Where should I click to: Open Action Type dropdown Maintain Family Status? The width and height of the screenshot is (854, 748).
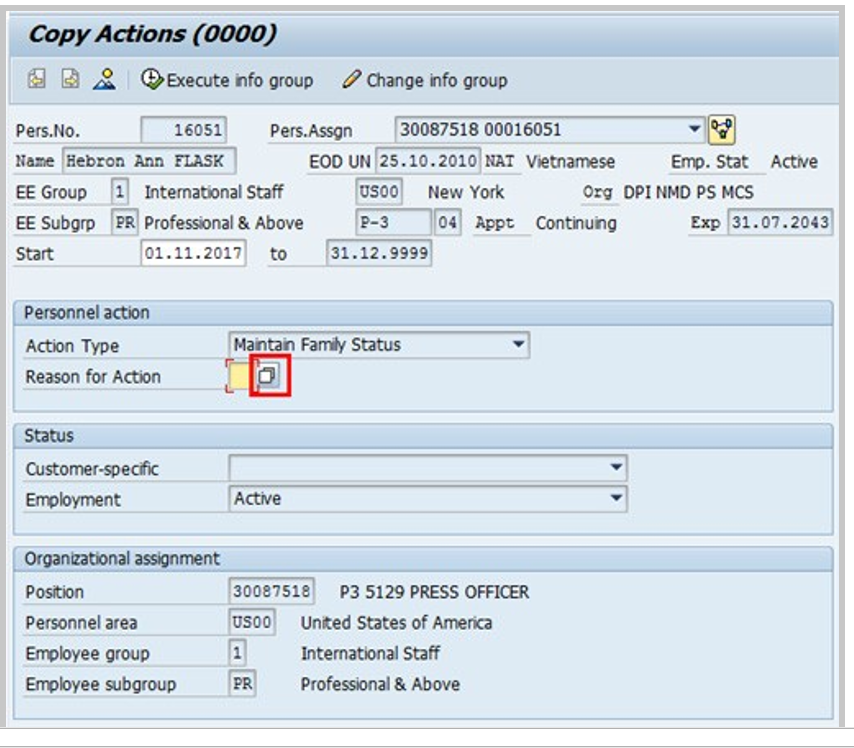(x=379, y=345)
